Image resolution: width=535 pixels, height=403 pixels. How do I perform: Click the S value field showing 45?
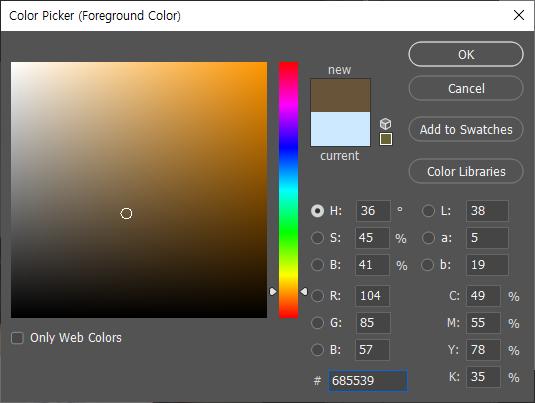tap(372, 238)
